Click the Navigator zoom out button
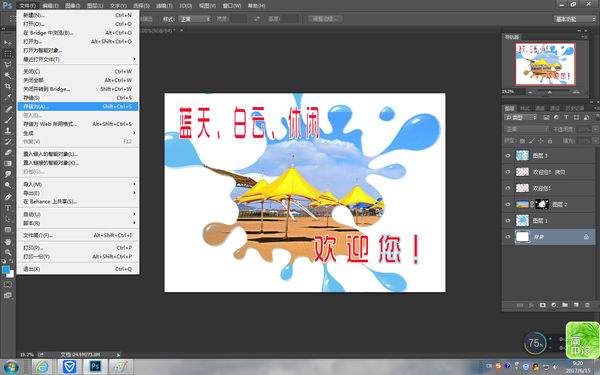The width and height of the screenshot is (600, 375). click(x=530, y=92)
